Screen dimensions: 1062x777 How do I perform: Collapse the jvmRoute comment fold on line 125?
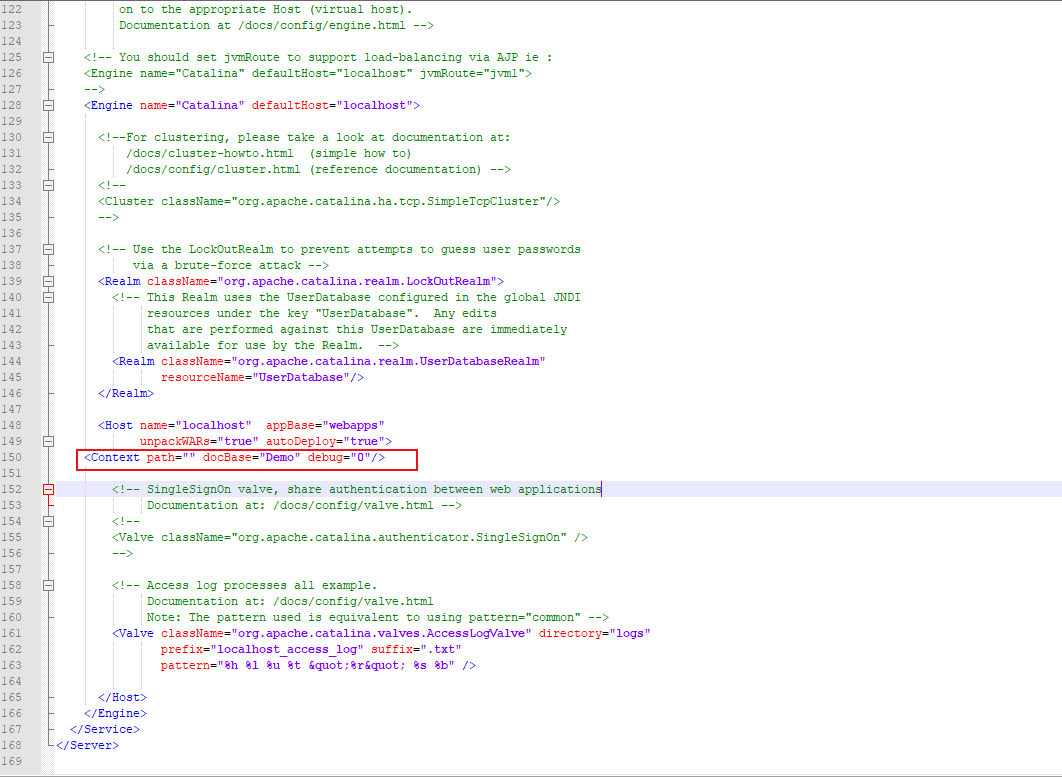coord(47,57)
